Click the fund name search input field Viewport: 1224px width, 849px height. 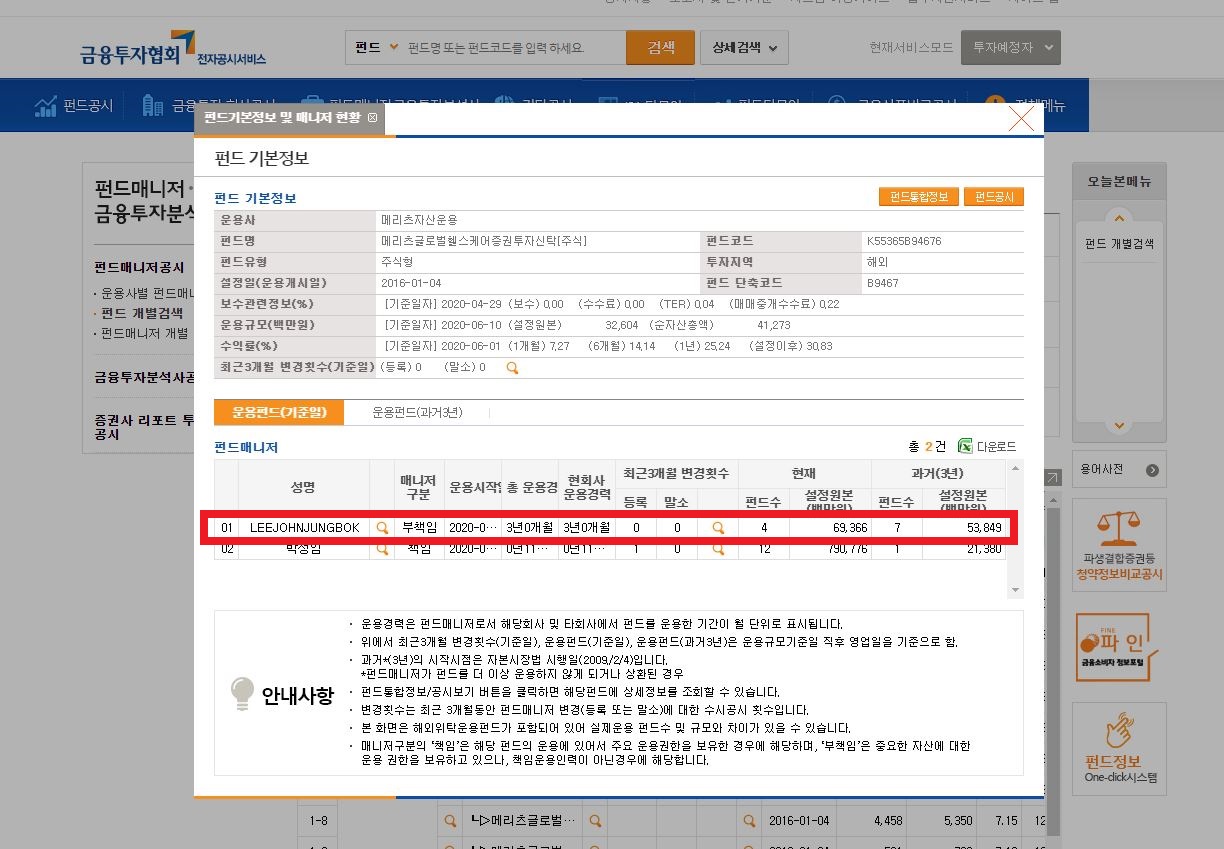coord(515,47)
